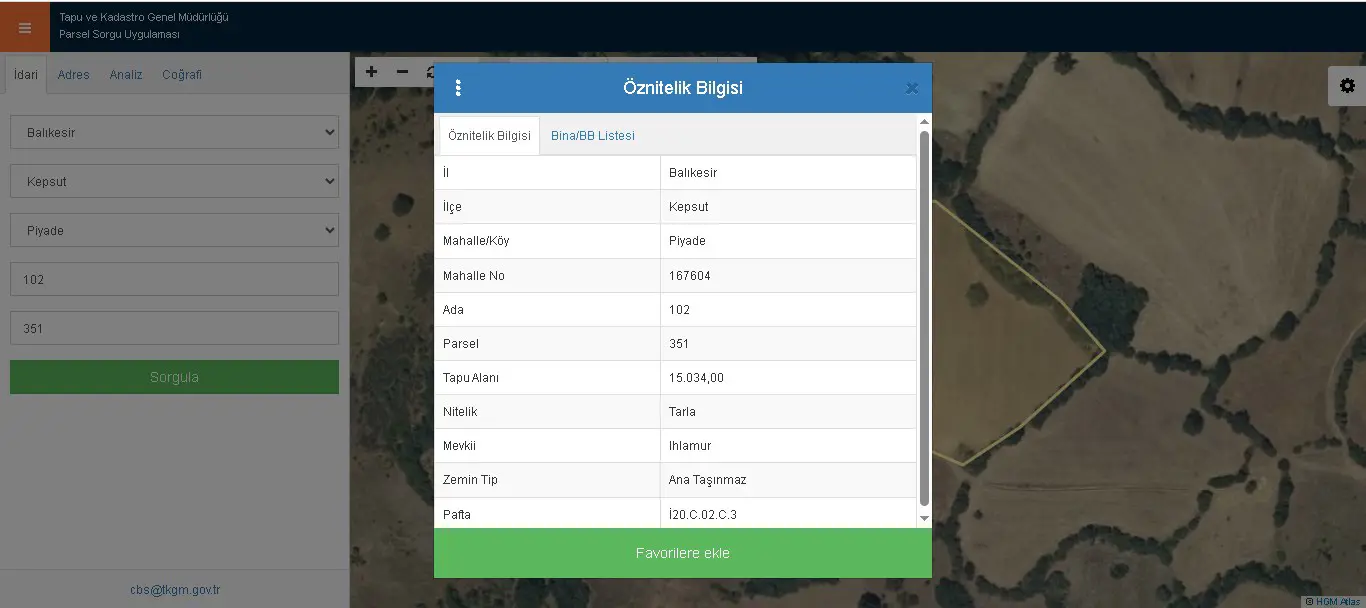The height and width of the screenshot is (608, 1366).
Task: Open the cbs@tkgm.gov.tr email link
Action: (x=175, y=590)
